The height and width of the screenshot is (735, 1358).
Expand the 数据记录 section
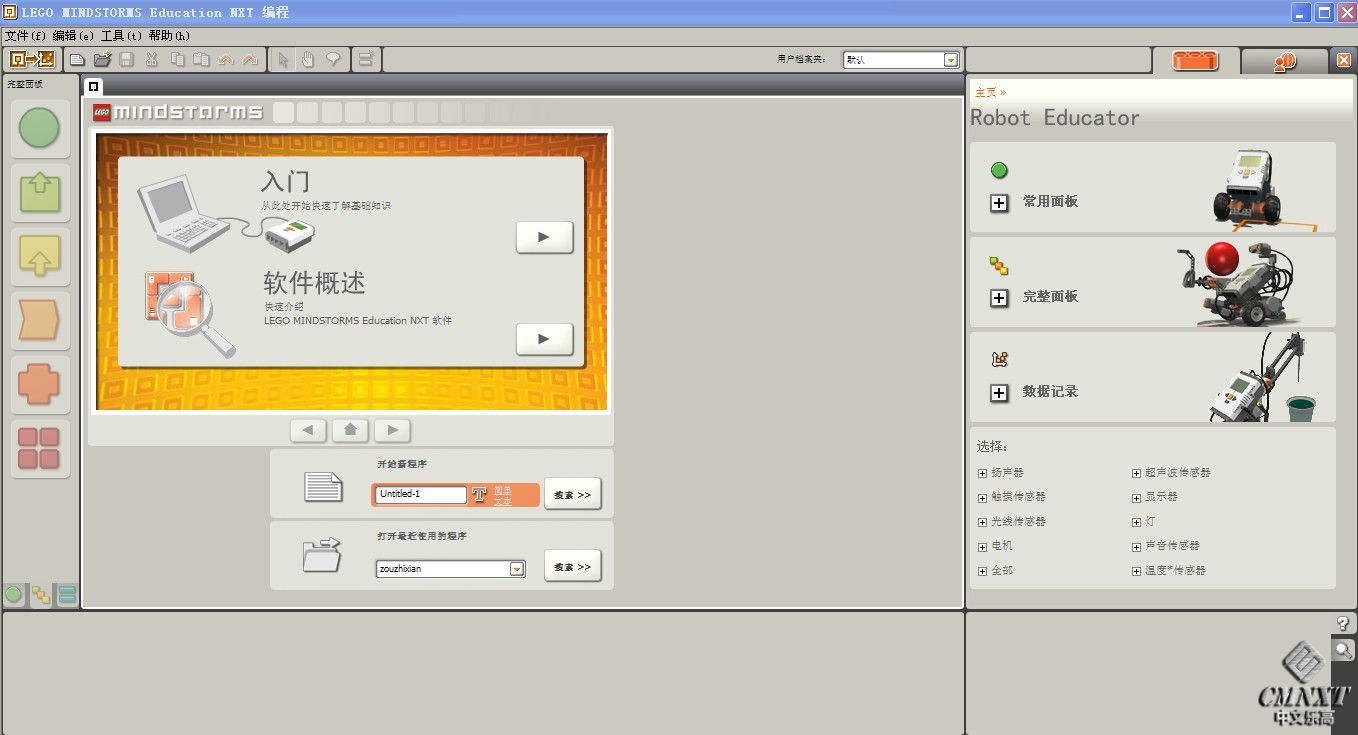click(999, 393)
